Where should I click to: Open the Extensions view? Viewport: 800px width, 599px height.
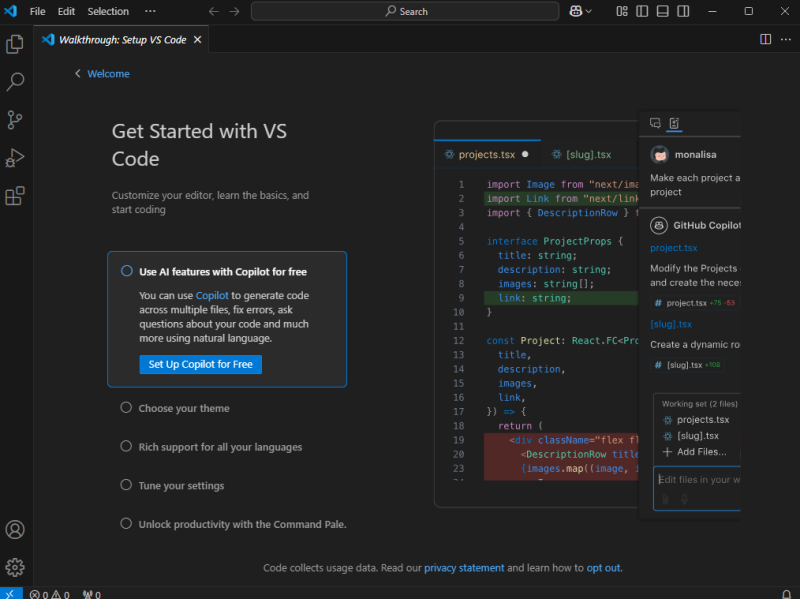tap(15, 196)
